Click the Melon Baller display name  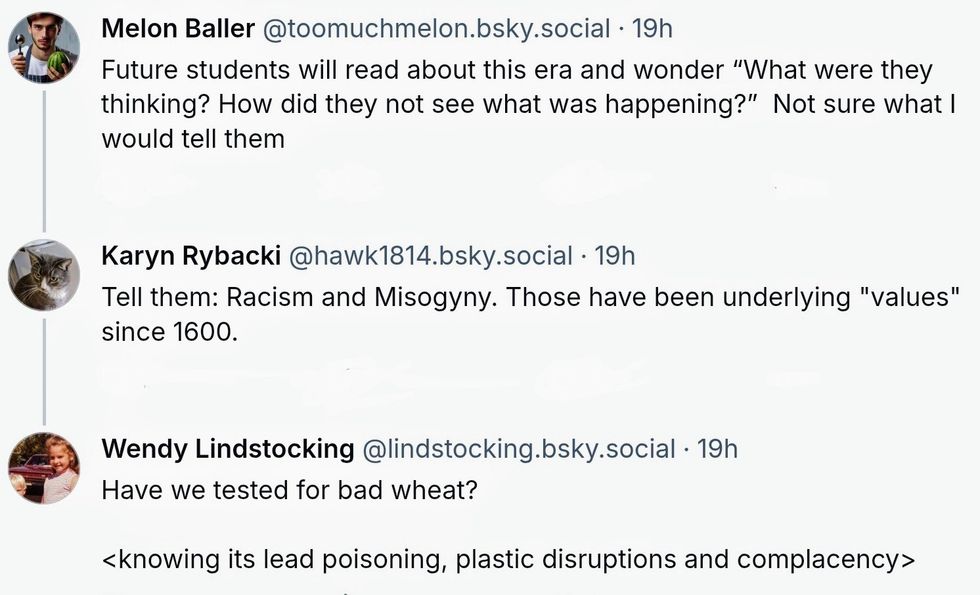tap(178, 29)
